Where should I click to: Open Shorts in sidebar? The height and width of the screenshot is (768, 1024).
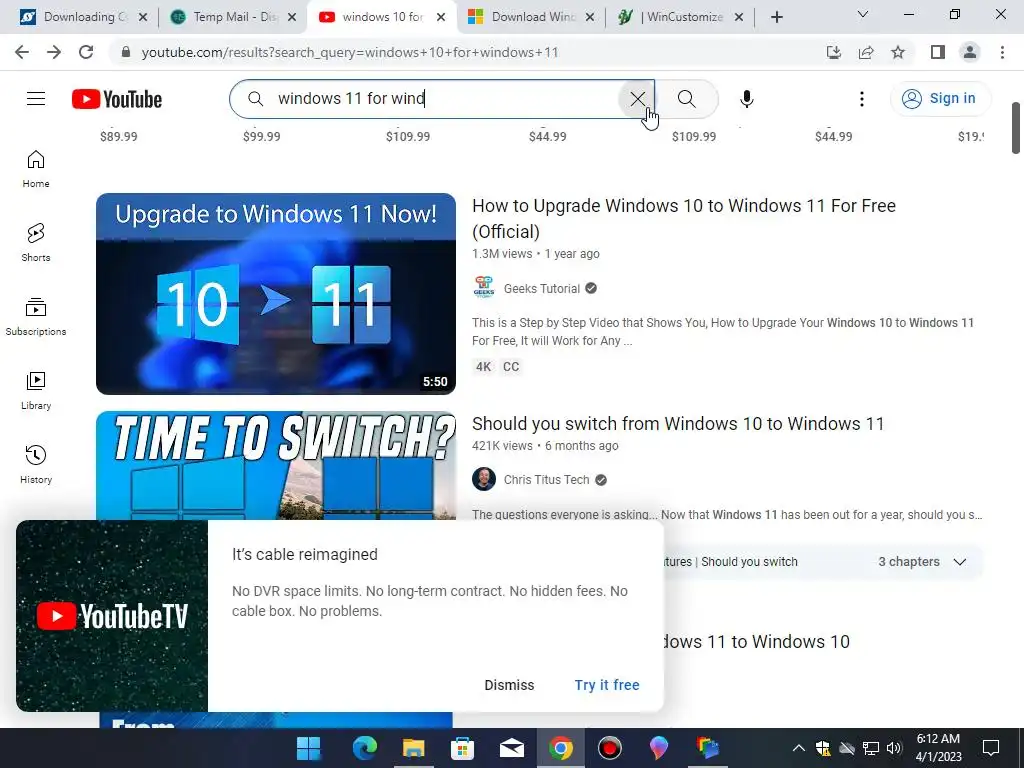36,243
